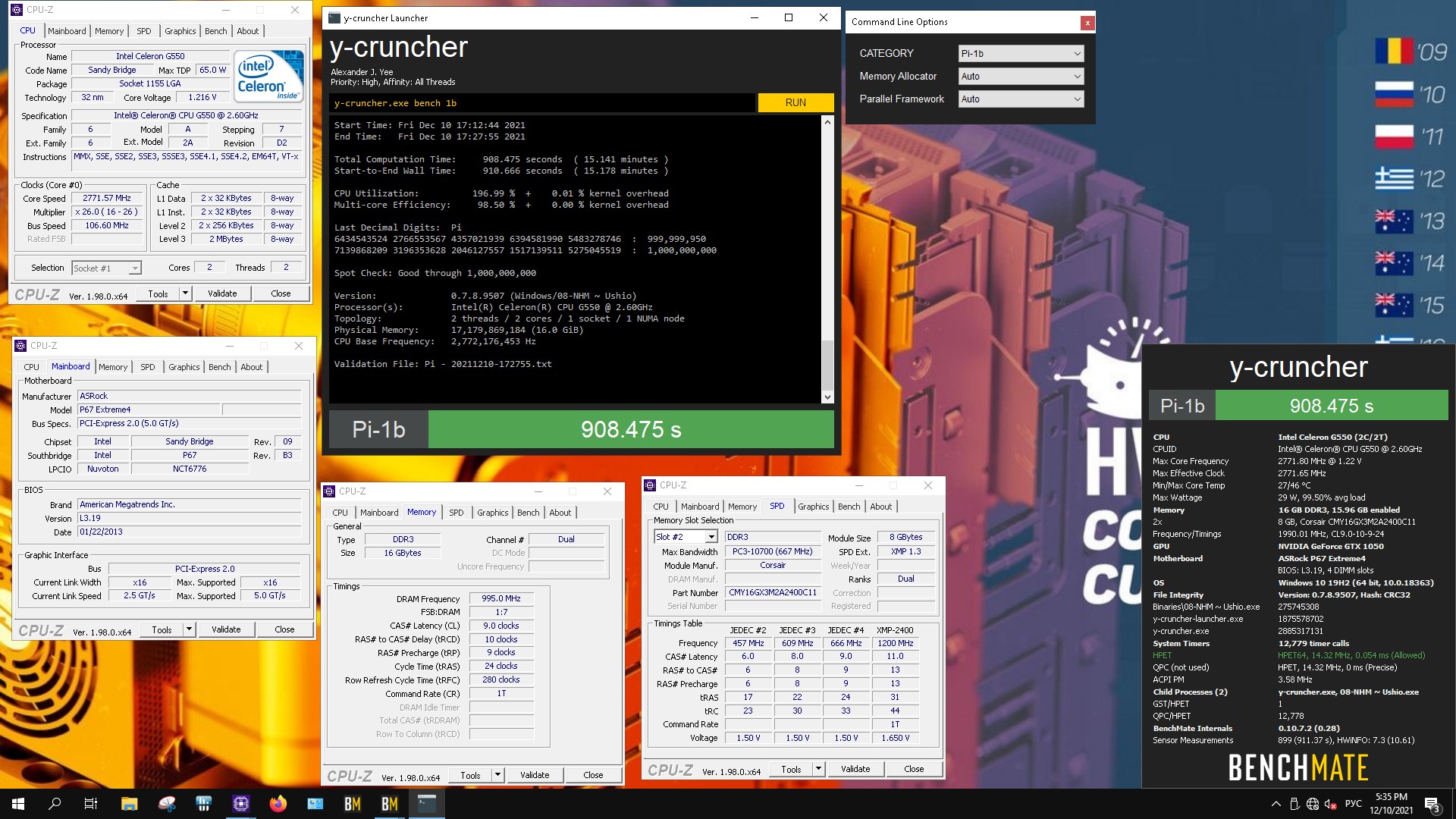Viewport: 1456px width, 819px height.
Task: Launch Firefox from the taskbar
Action: coord(278,804)
